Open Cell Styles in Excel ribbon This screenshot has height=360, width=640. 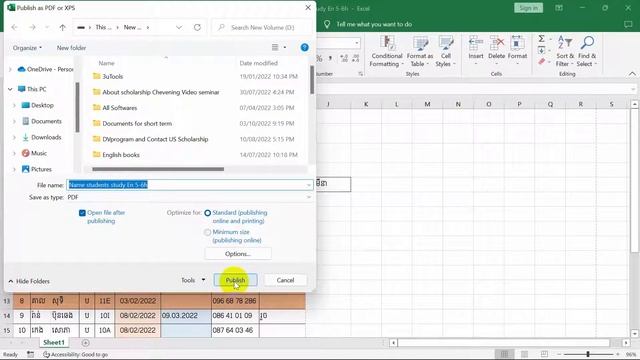(445, 51)
